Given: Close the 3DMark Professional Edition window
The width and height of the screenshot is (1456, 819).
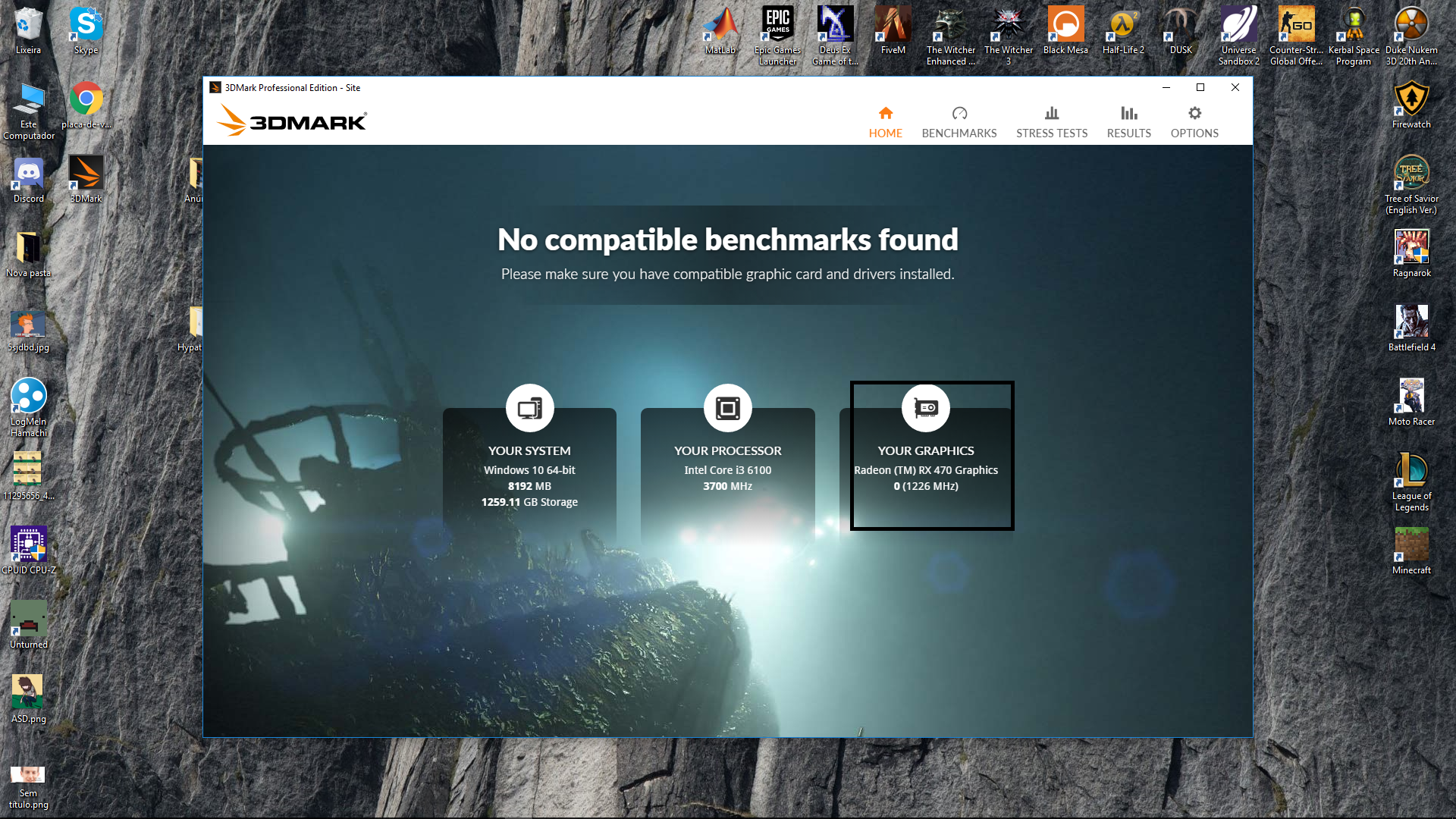Looking at the screenshot, I should pos(1235,87).
